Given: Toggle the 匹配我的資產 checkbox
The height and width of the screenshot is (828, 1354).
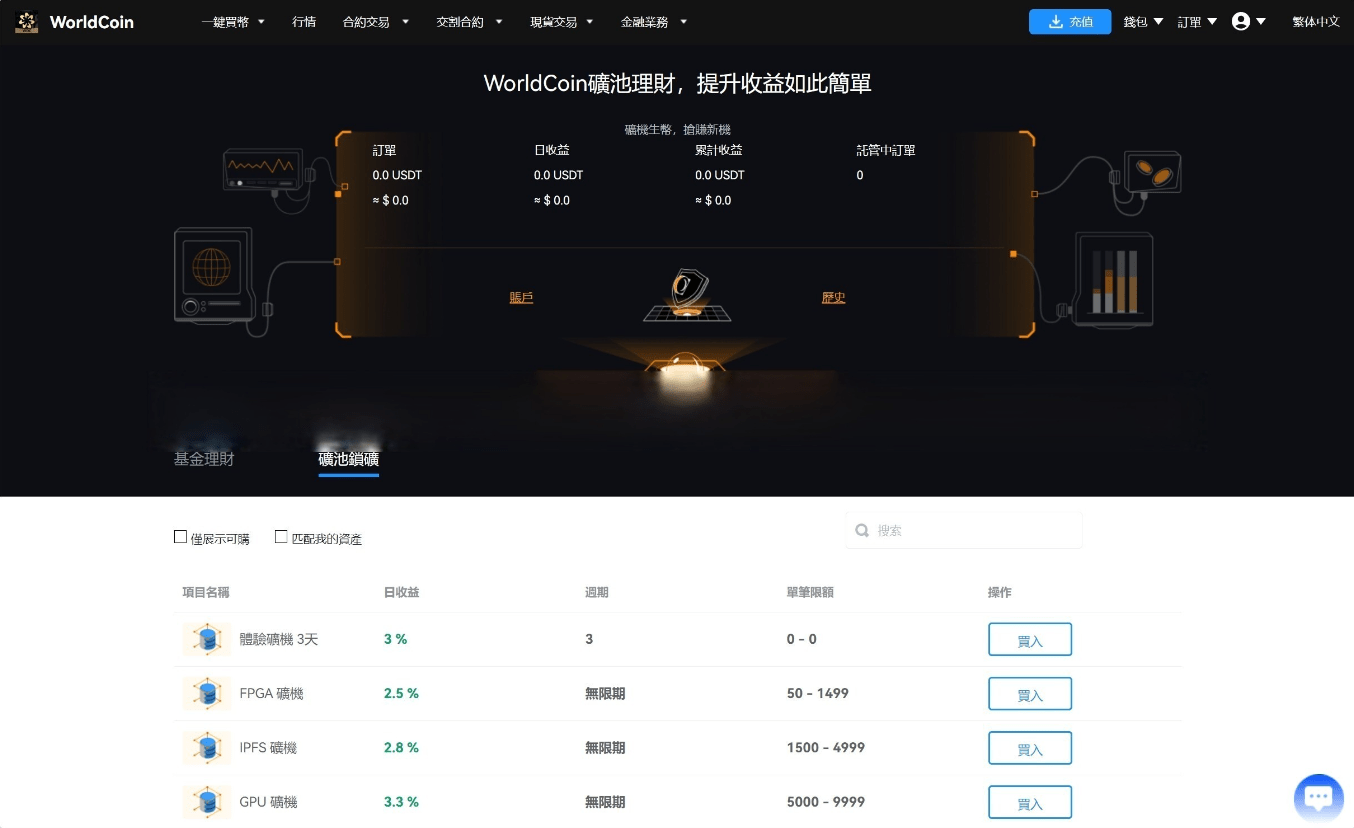Looking at the screenshot, I should (x=281, y=537).
